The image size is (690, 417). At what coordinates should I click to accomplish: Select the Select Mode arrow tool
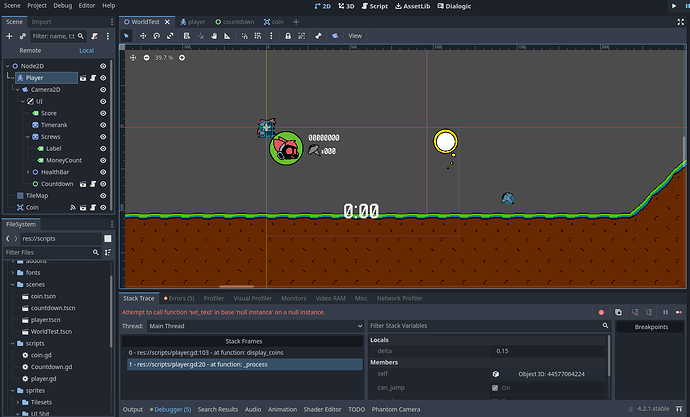pos(126,36)
